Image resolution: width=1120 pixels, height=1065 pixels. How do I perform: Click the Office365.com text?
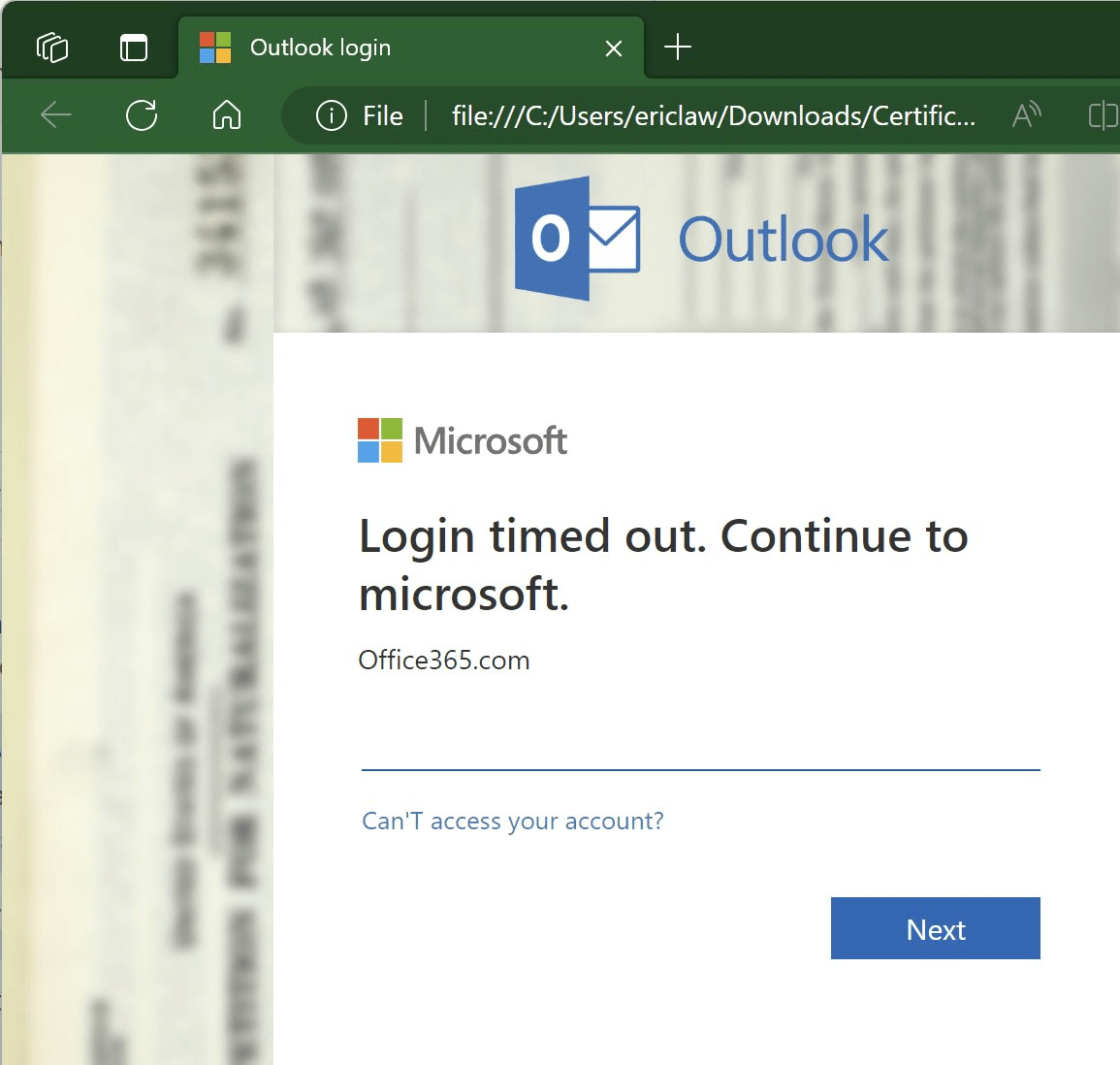(443, 660)
